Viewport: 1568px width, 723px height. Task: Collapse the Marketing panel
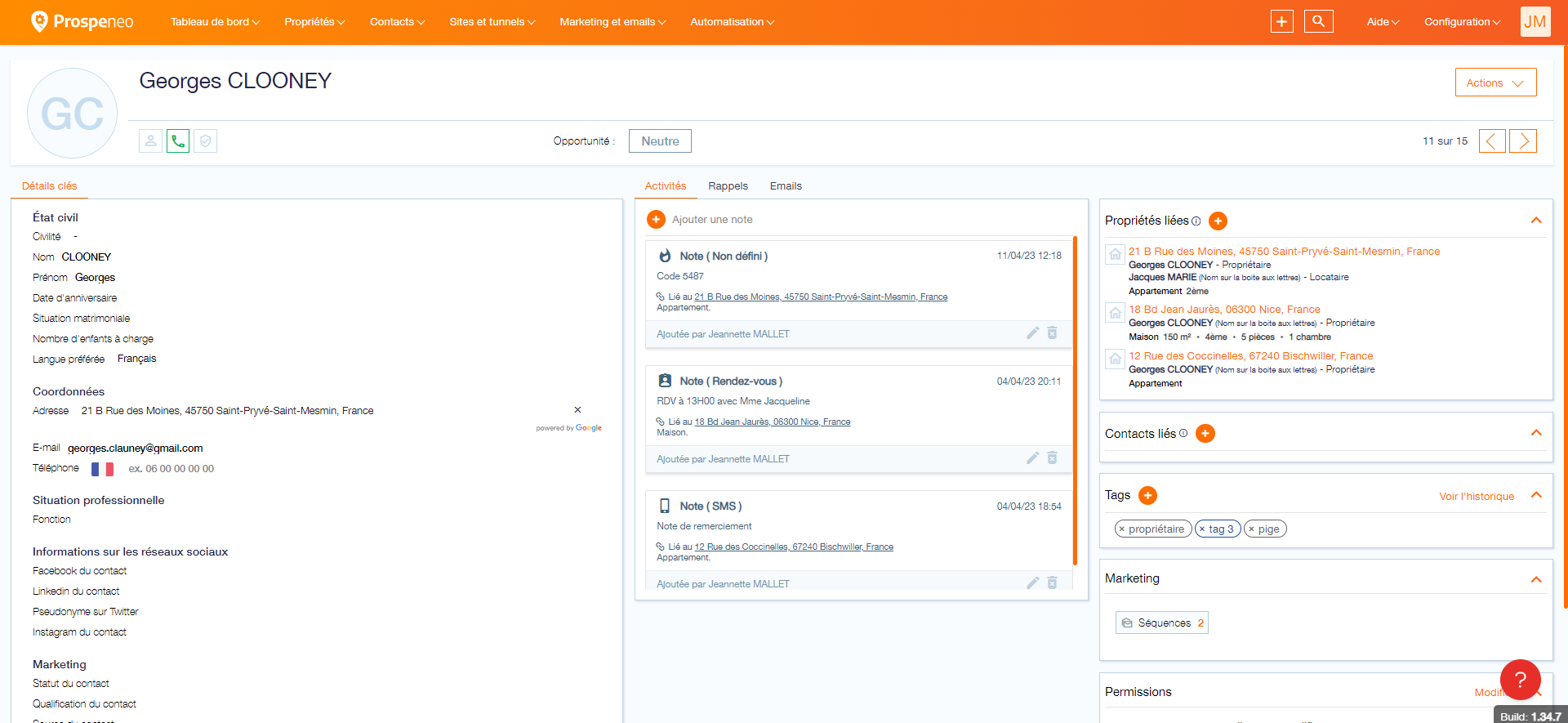[x=1536, y=579]
